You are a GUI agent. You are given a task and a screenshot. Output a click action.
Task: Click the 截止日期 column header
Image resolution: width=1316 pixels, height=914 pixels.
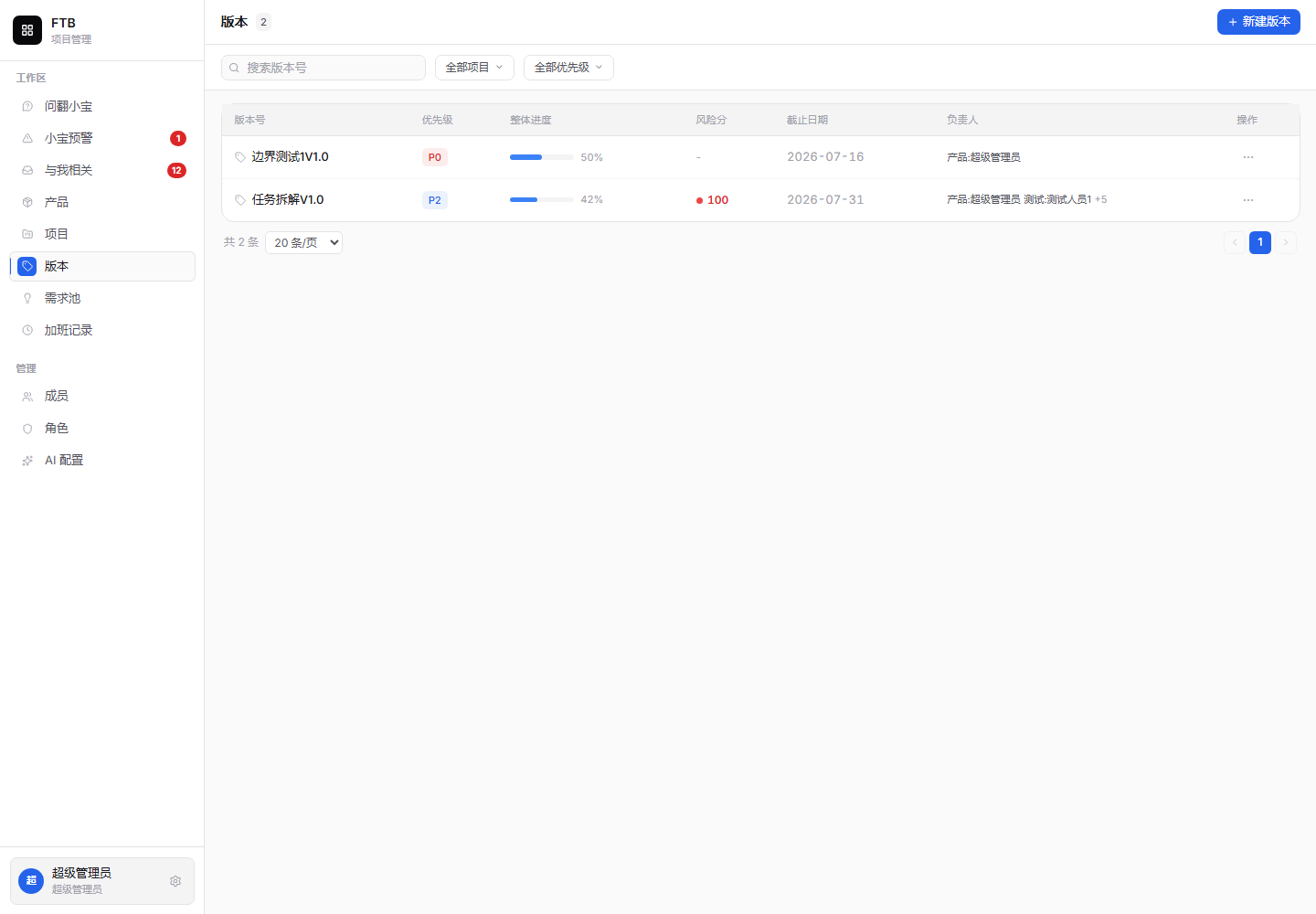coord(808,121)
